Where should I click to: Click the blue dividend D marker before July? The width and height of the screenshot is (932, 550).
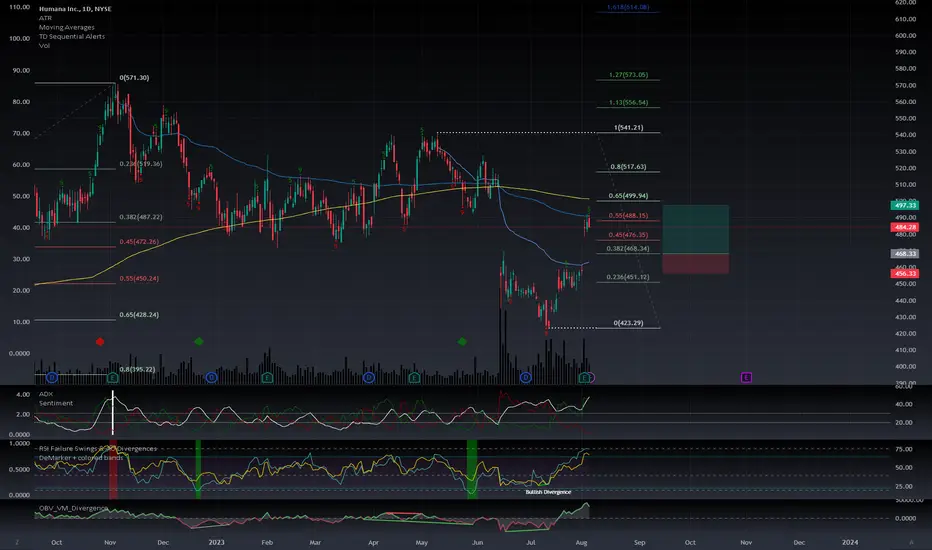[x=525, y=378]
